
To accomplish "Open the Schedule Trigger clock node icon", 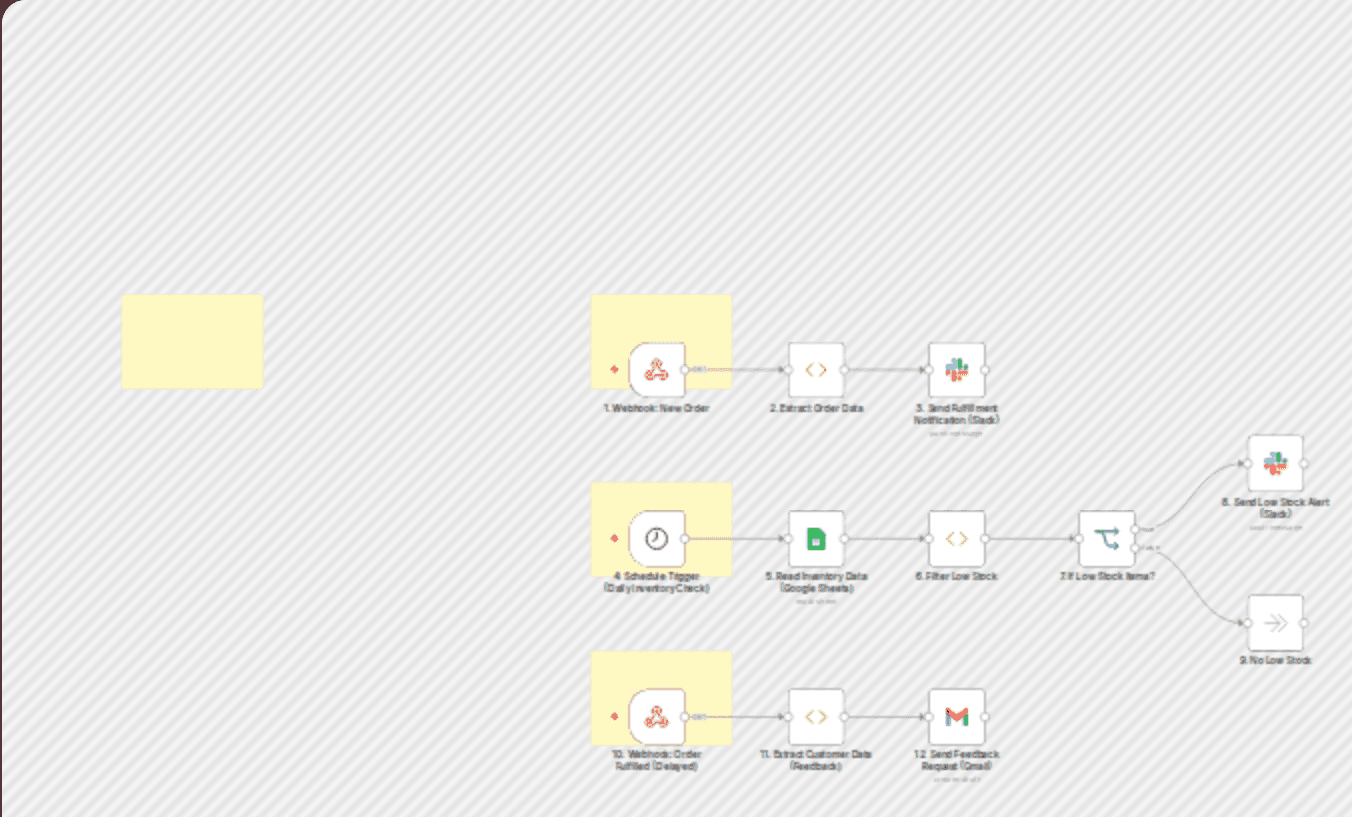I will click(x=657, y=539).
